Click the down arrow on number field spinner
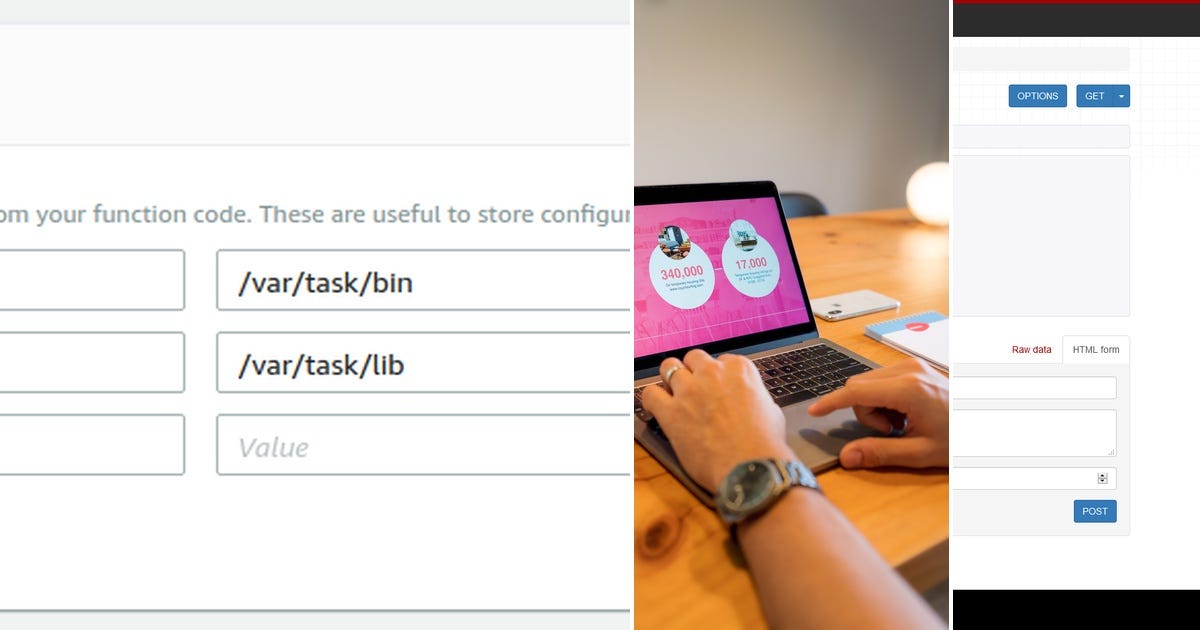This screenshot has width=1200, height=630. tap(1103, 482)
